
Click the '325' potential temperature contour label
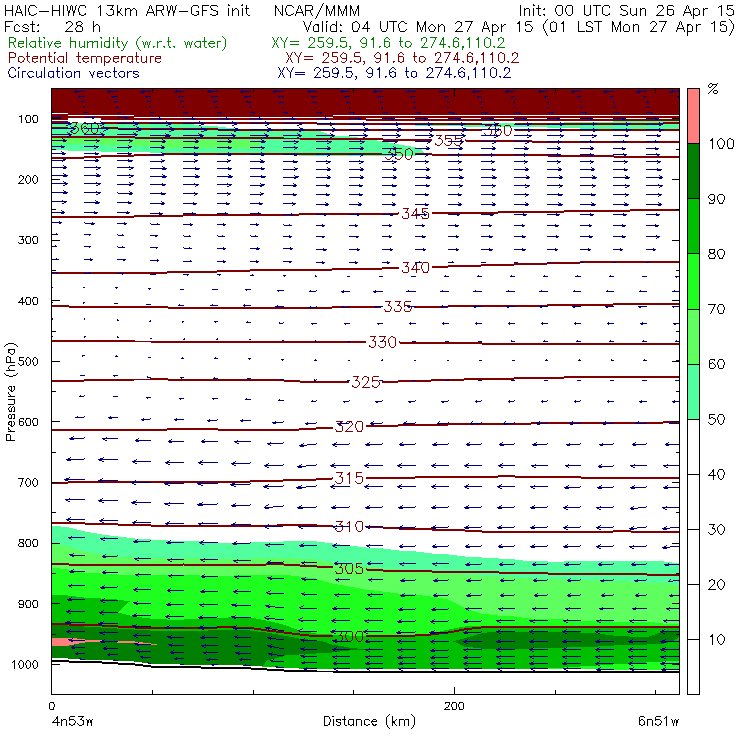click(x=366, y=382)
